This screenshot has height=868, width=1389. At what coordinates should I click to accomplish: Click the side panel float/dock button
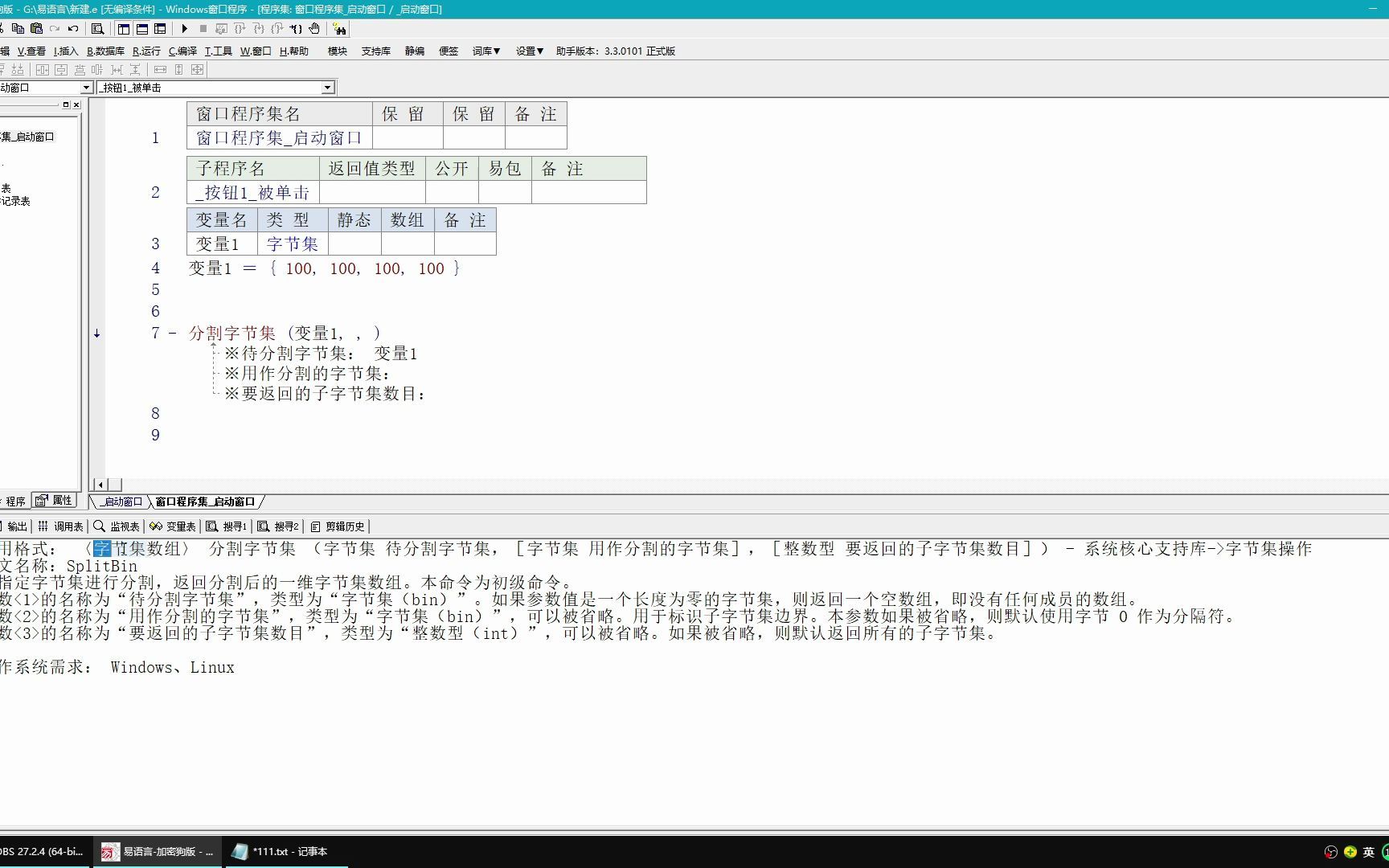click(66, 104)
